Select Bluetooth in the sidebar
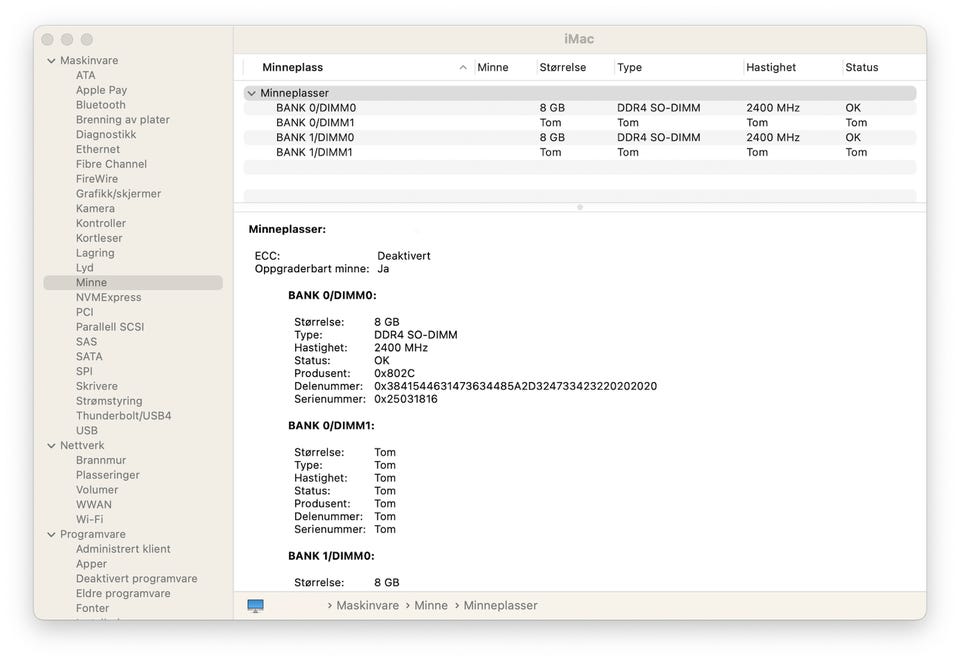The image size is (960, 661). (100, 105)
